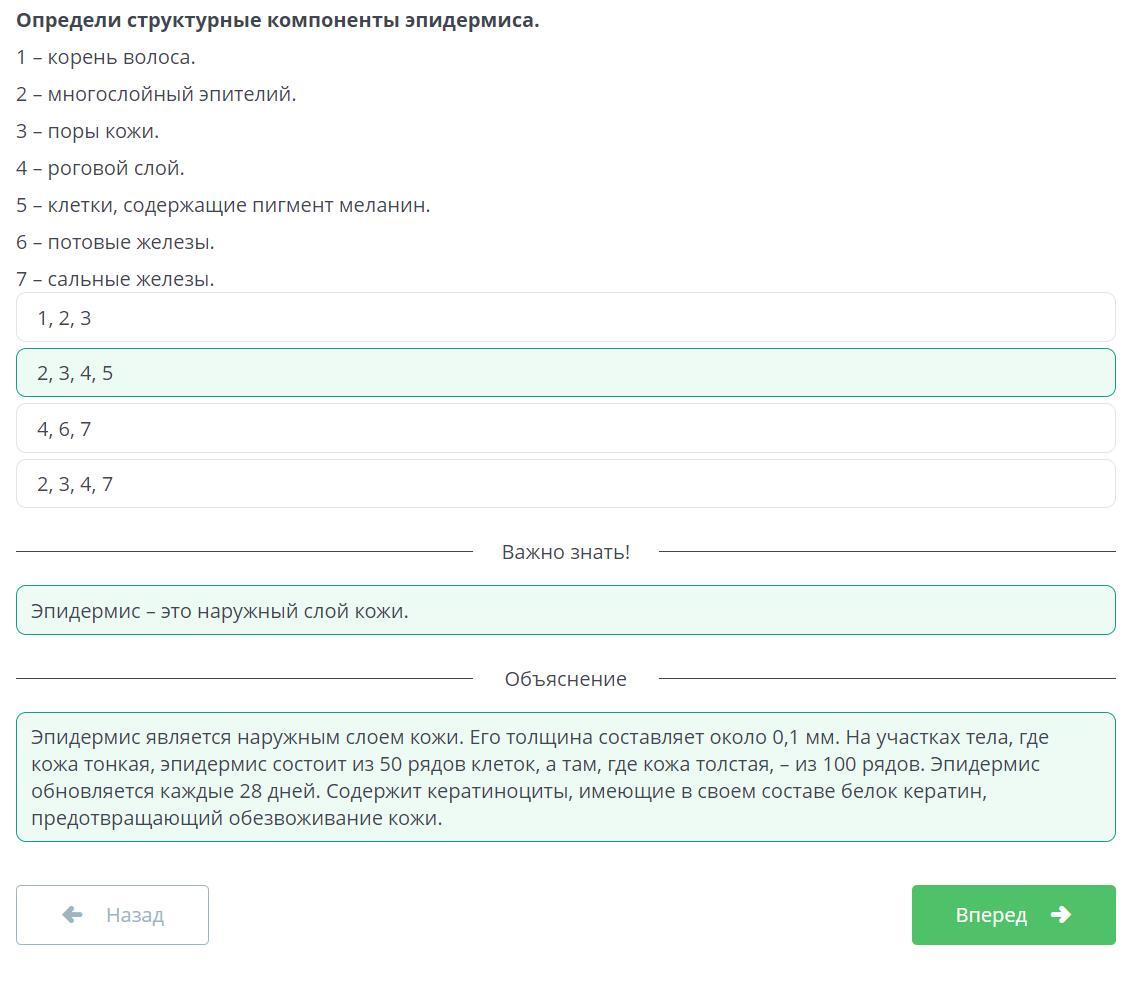Click the question title about эпидермиса components
1130x990 pixels.
[x=278, y=21]
